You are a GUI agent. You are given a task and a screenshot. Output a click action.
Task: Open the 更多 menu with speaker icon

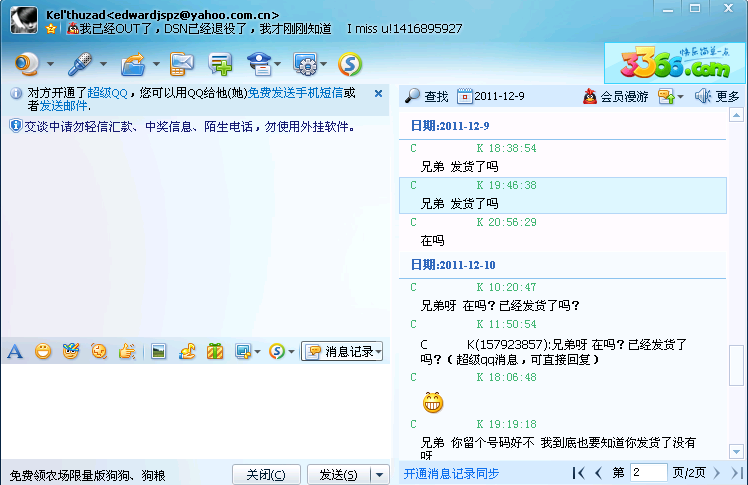(717, 96)
